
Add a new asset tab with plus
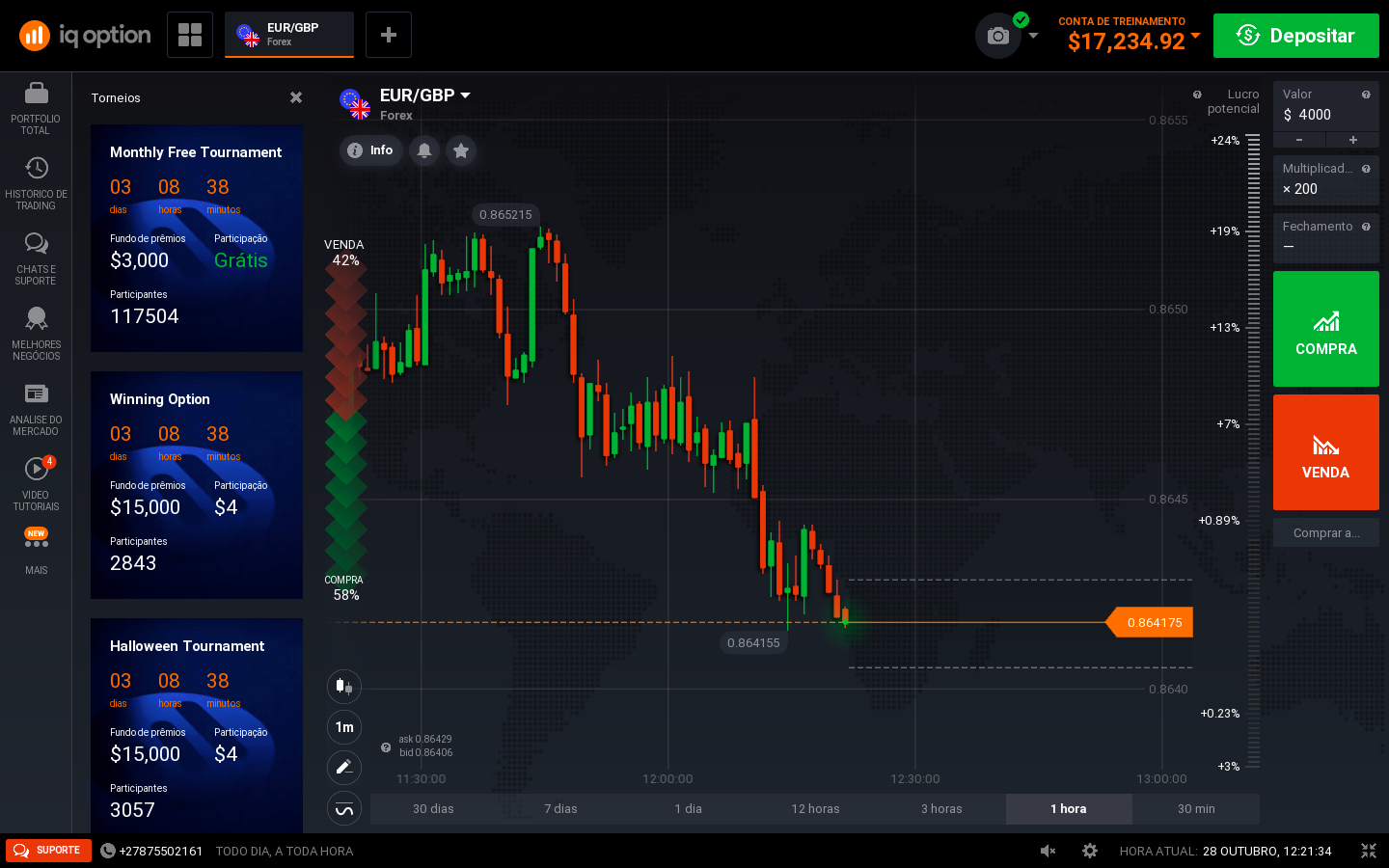point(389,35)
